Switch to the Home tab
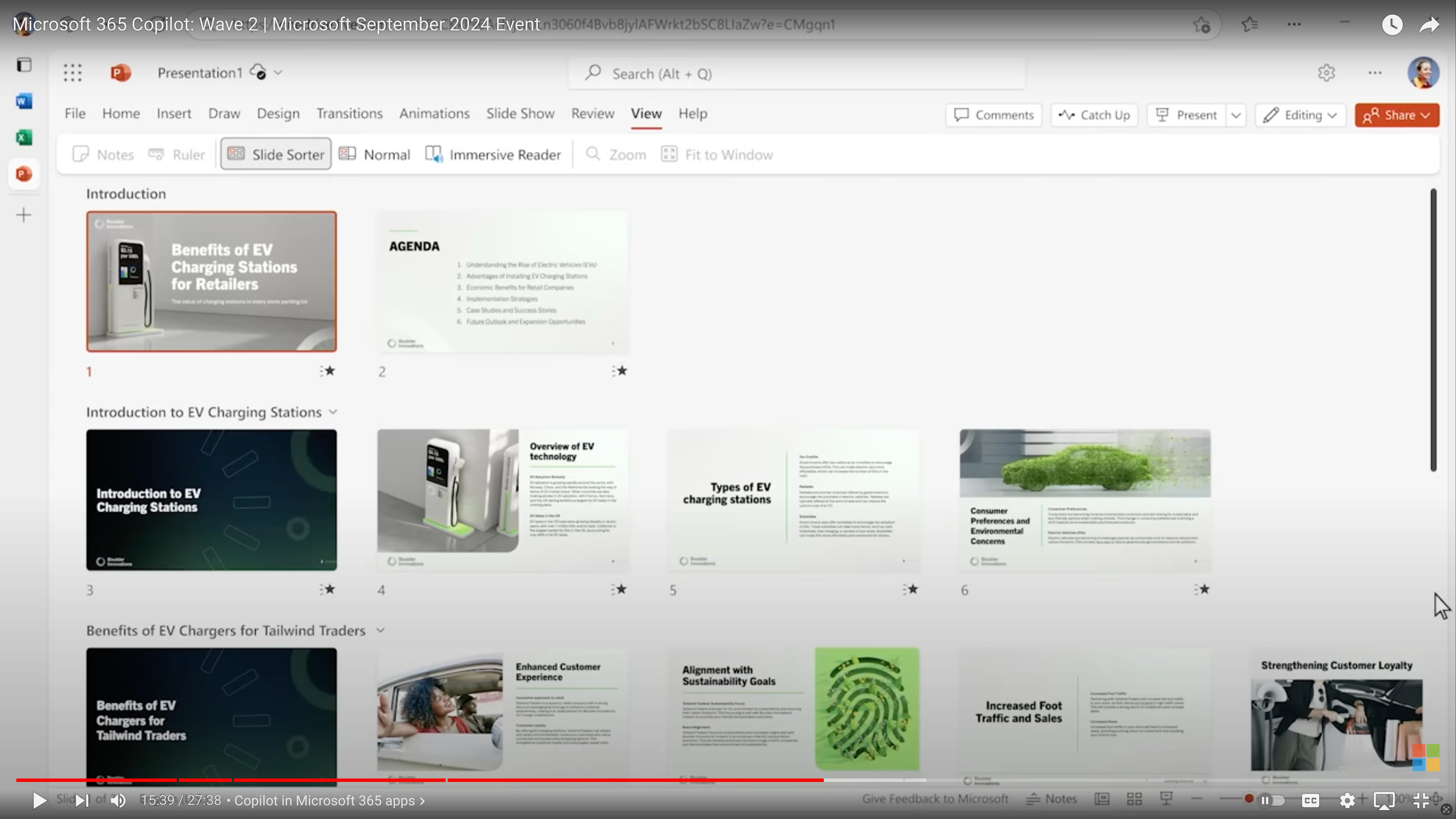Image resolution: width=1456 pixels, height=819 pixels. click(121, 114)
